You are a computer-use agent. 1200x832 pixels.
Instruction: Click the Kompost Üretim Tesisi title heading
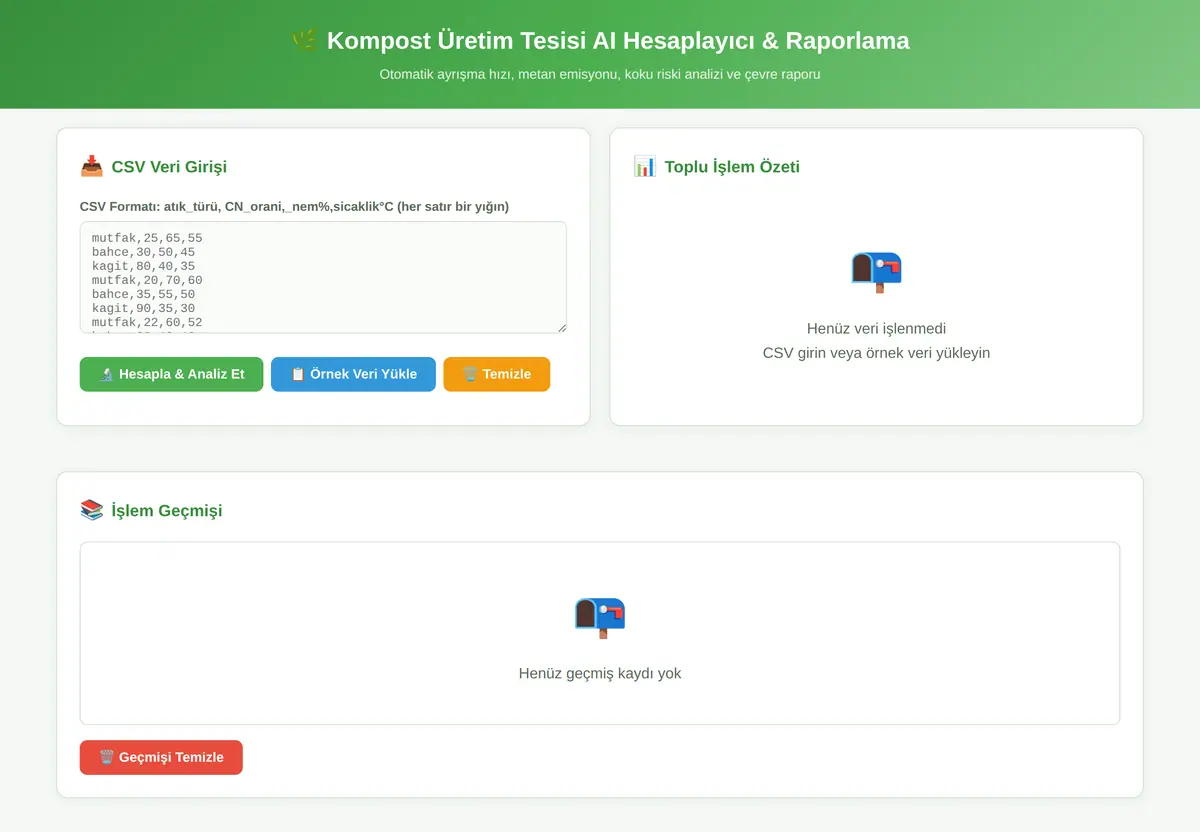[618, 41]
